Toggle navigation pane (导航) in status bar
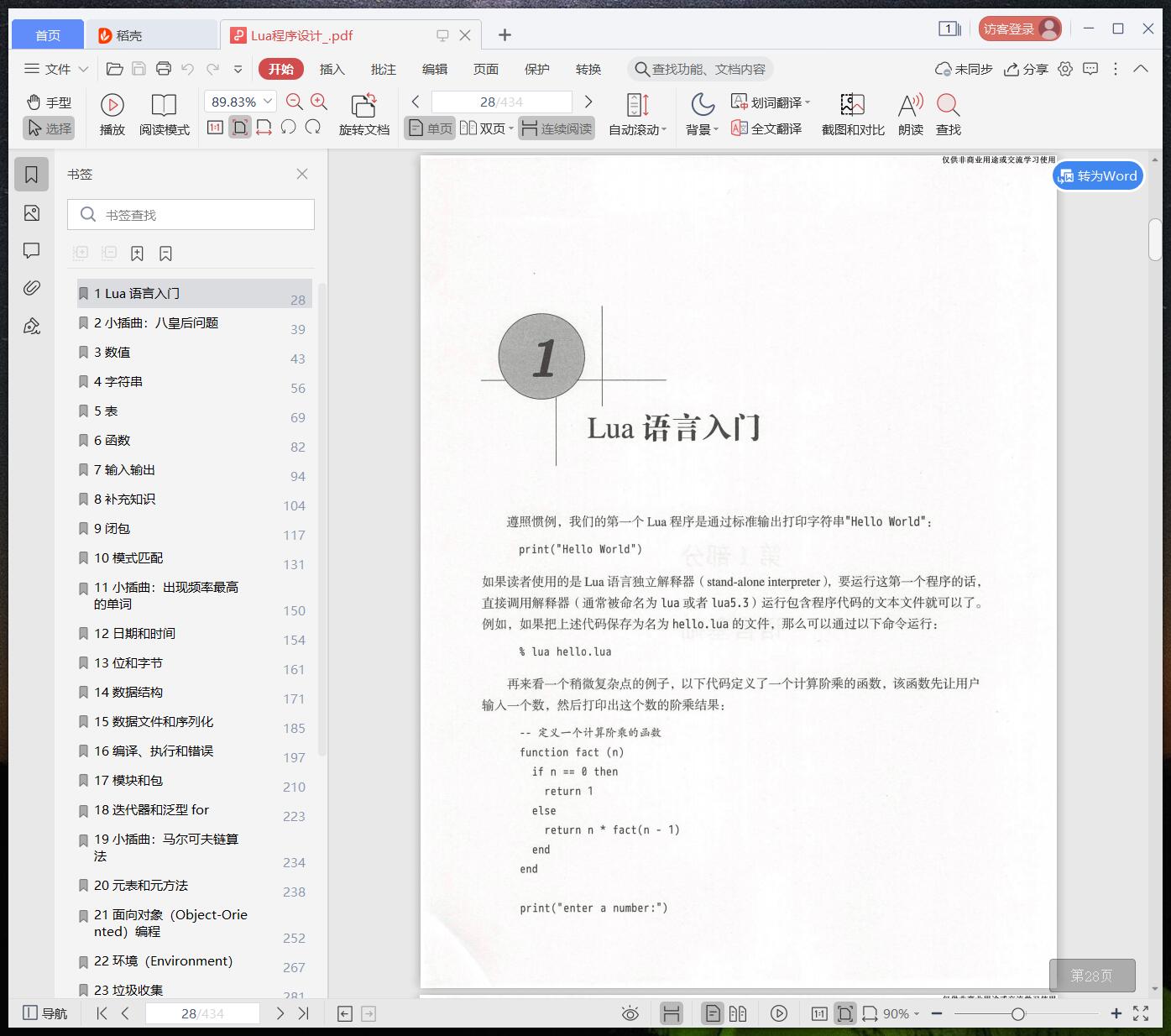The image size is (1171, 1036). (45, 1013)
